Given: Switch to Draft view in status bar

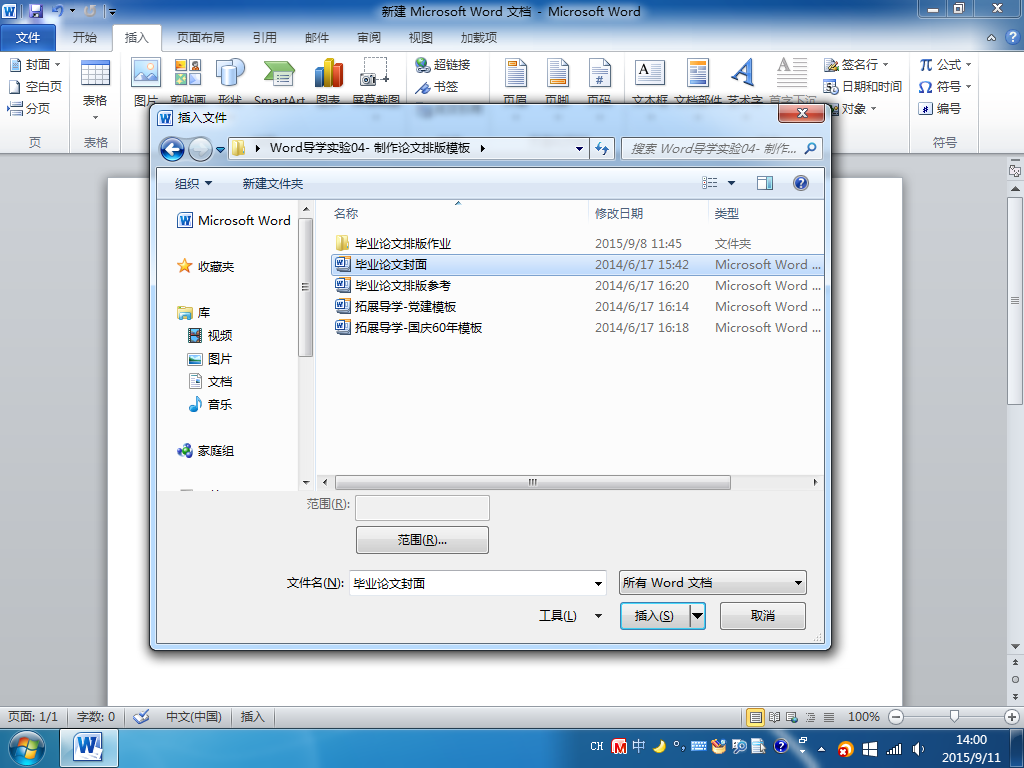Looking at the screenshot, I should pyautogui.click(x=829, y=717).
